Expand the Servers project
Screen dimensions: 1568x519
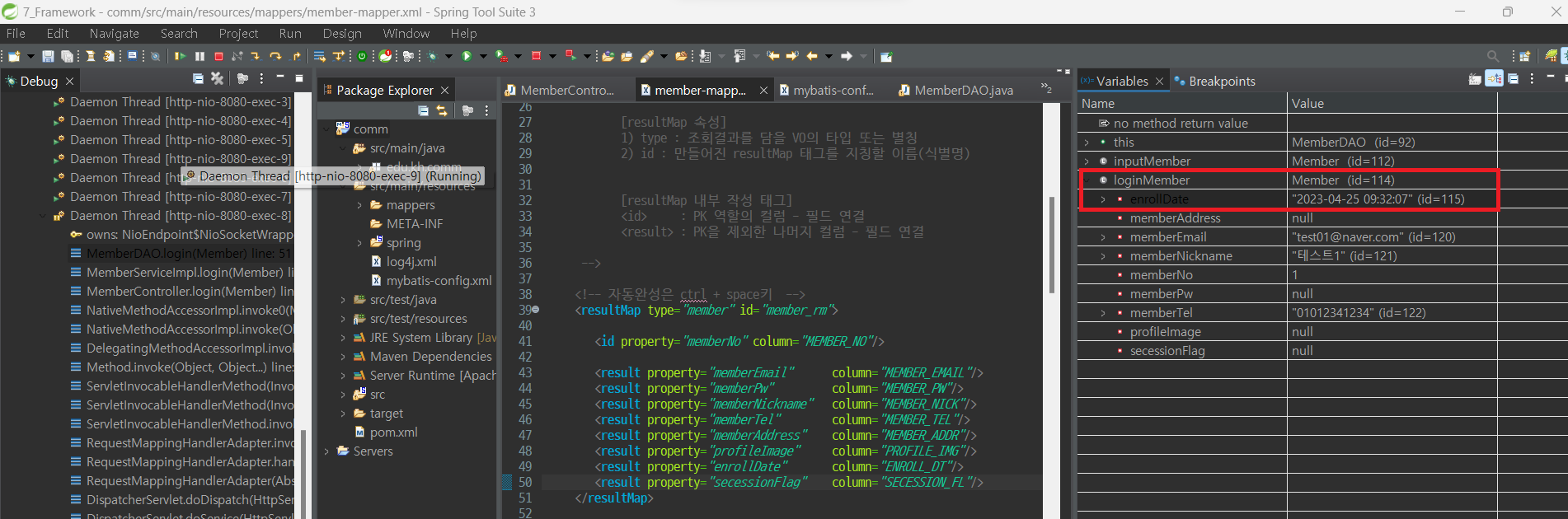click(x=326, y=451)
